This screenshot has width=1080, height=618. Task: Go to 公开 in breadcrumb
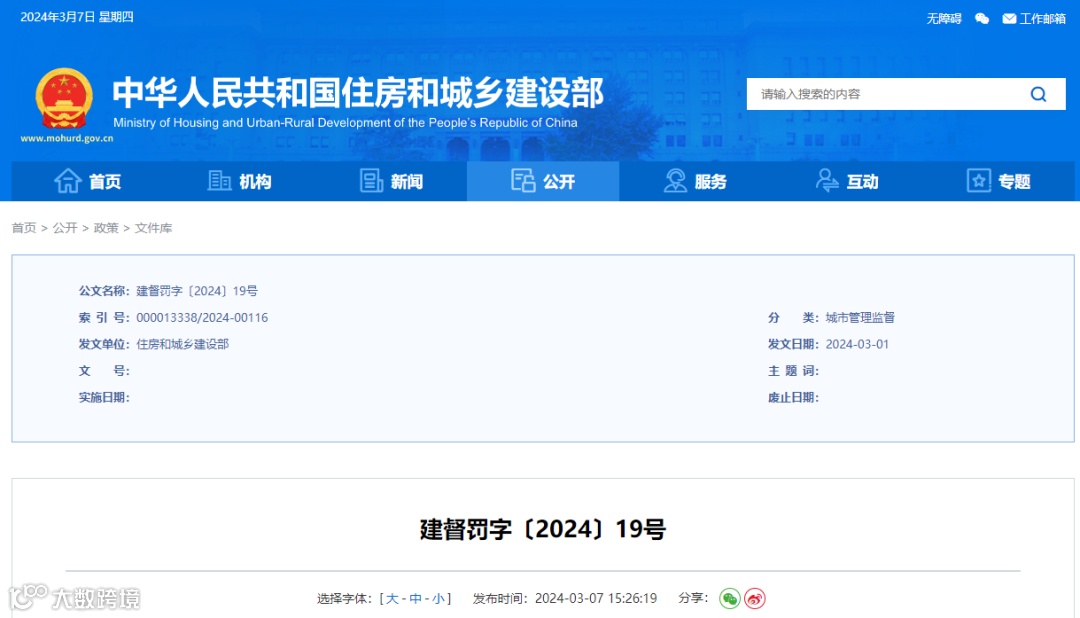click(65, 228)
